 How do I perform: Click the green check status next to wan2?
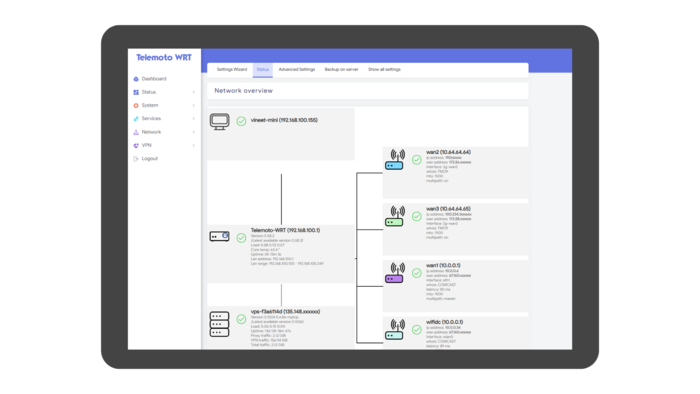[x=417, y=160]
